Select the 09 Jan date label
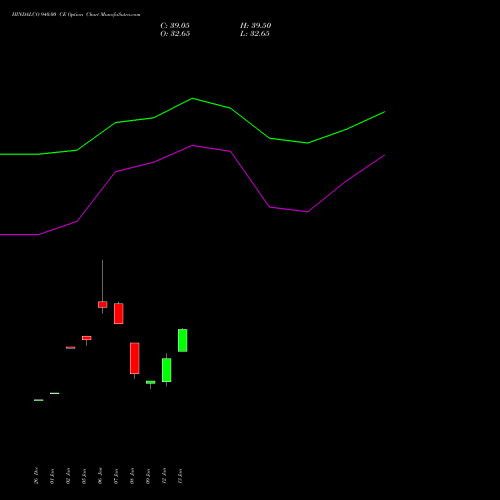 pos(148,476)
